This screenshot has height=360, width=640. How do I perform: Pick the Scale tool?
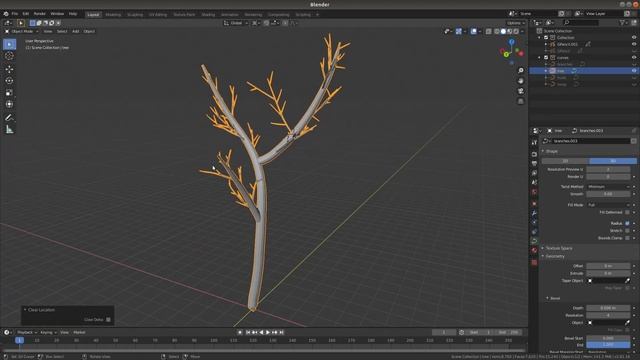point(9,93)
